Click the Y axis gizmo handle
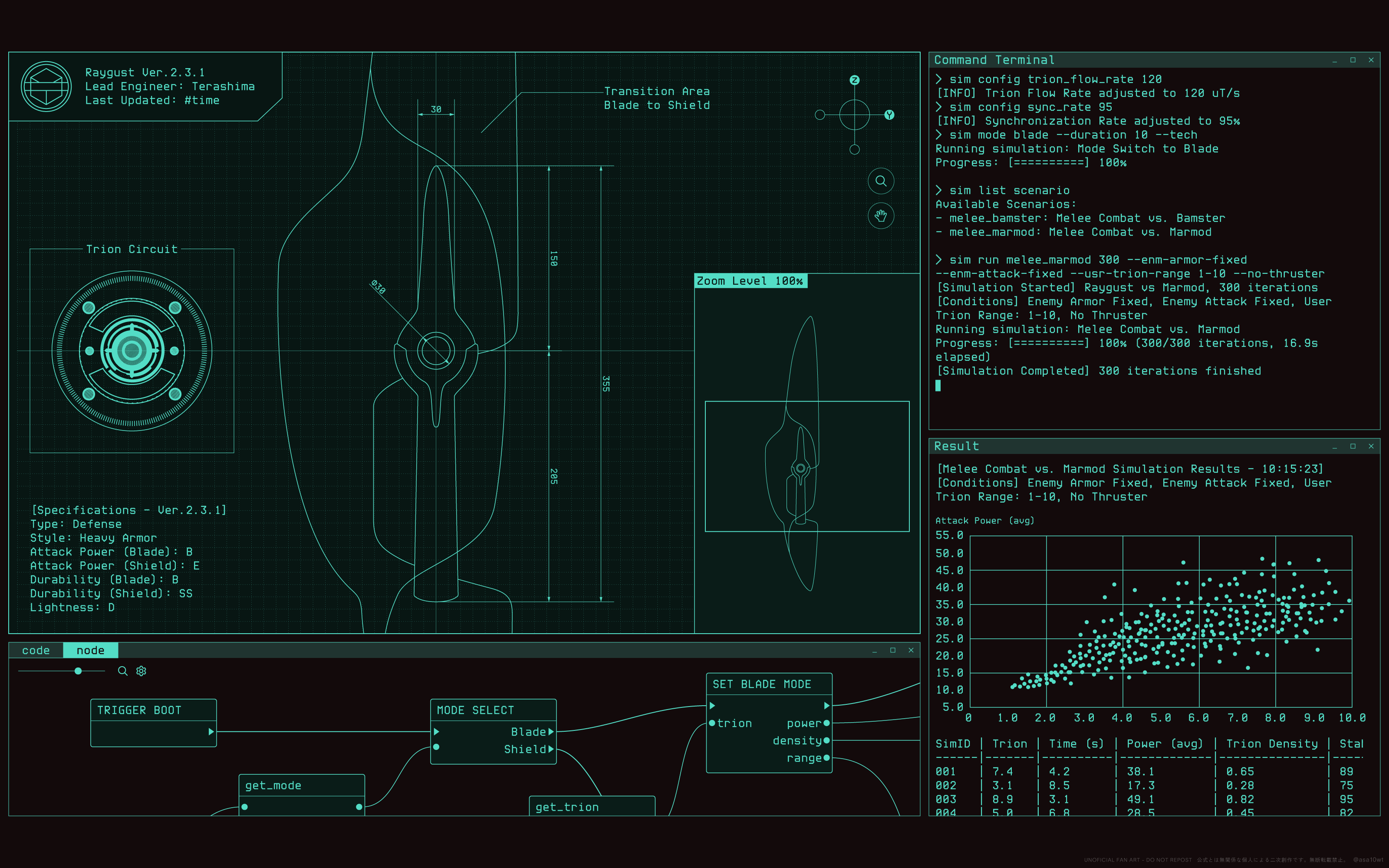This screenshot has width=1389, height=868. [889, 115]
